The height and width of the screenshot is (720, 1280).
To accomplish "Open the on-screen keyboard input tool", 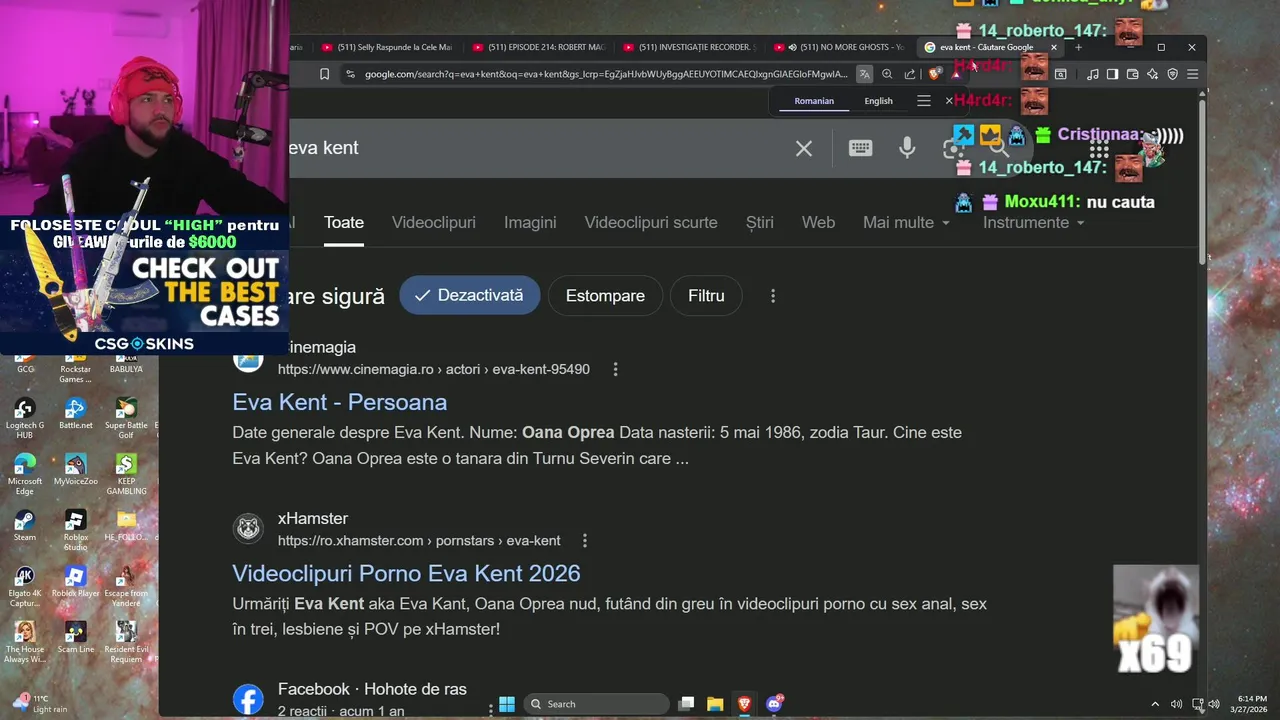I will (x=860, y=148).
